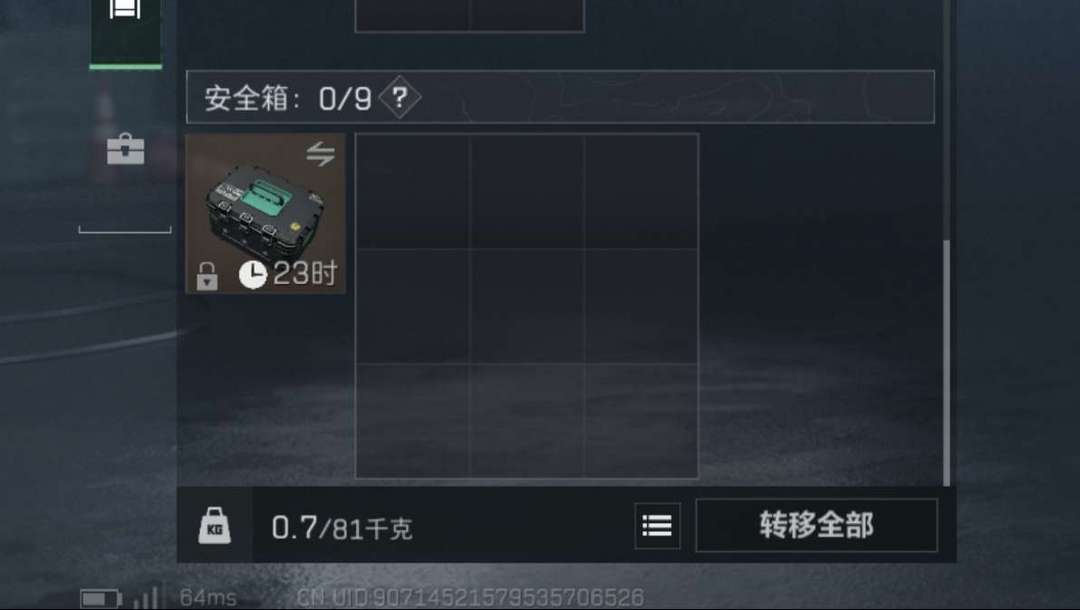The width and height of the screenshot is (1080, 610).
Task: Select the briefcase safe box sidebar icon
Action: point(125,149)
